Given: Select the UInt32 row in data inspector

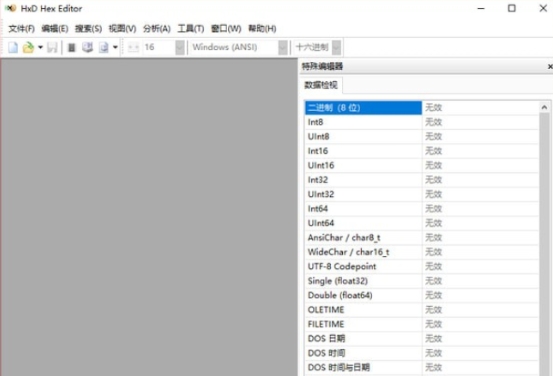Looking at the screenshot, I should [x=421, y=194].
